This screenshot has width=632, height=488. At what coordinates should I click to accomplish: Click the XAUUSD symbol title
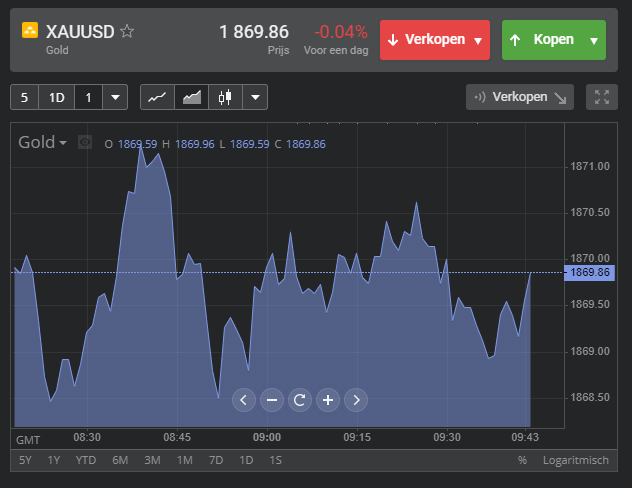tap(80, 32)
